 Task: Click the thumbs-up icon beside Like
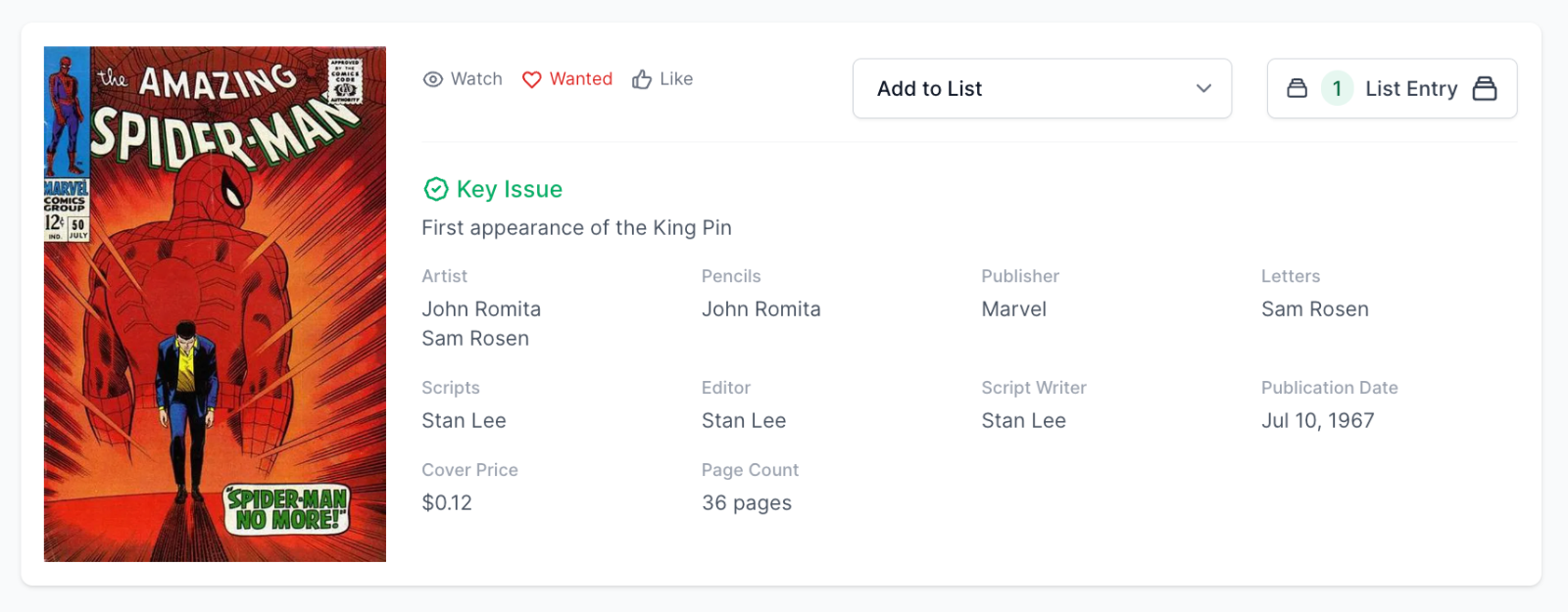coord(642,79)
